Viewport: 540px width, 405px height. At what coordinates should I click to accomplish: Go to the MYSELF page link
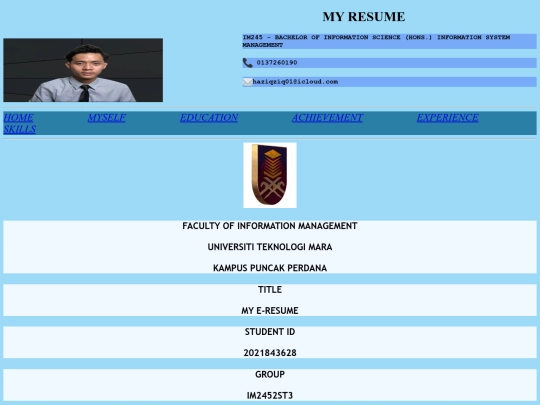pyautogui.click(x=107, y=118)
